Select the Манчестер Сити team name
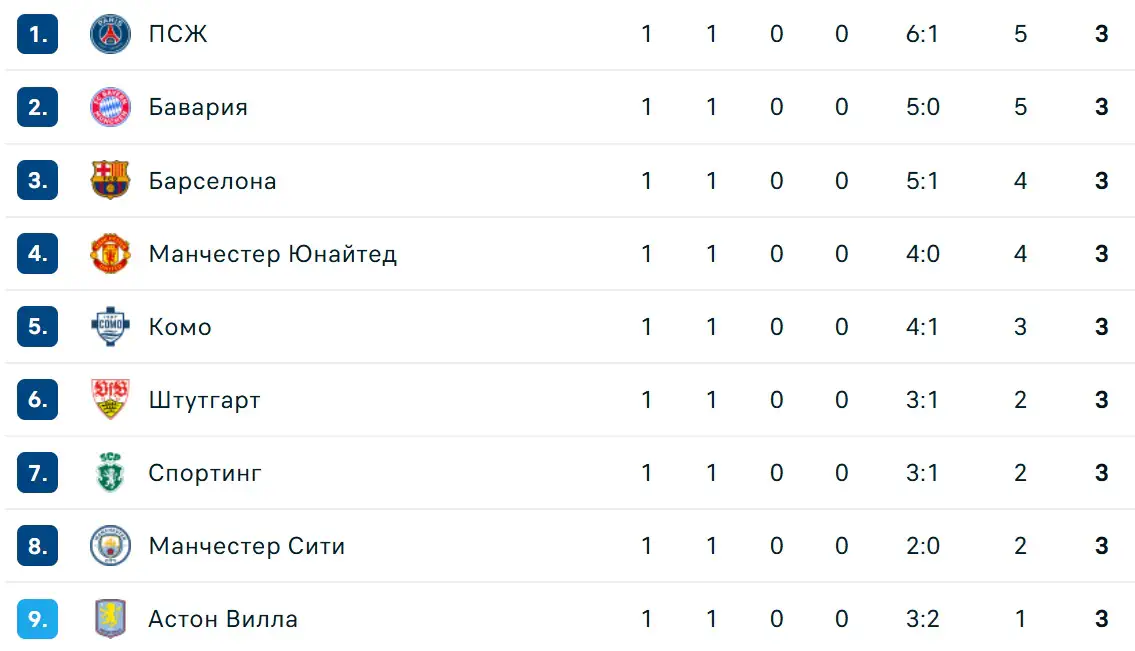1135x651 pixels. (246, 545)
